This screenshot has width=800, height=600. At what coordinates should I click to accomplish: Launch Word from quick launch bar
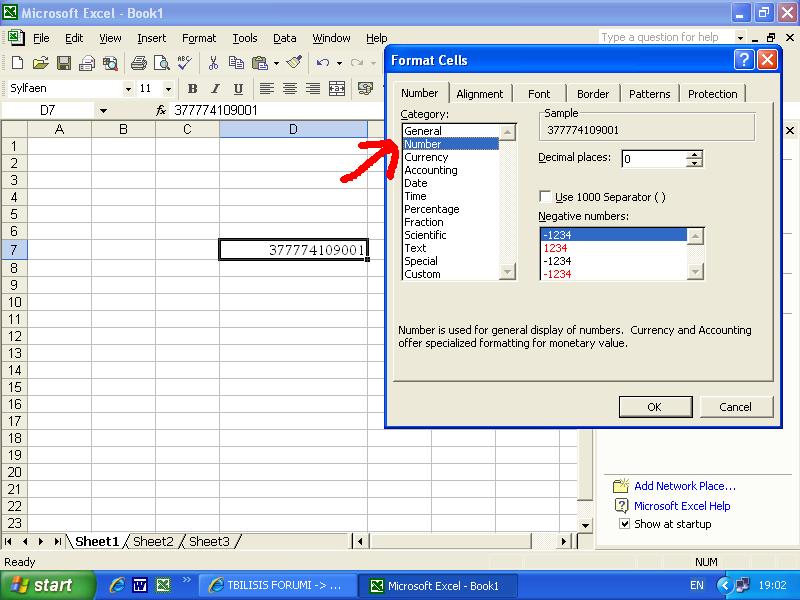pos(140,585)
